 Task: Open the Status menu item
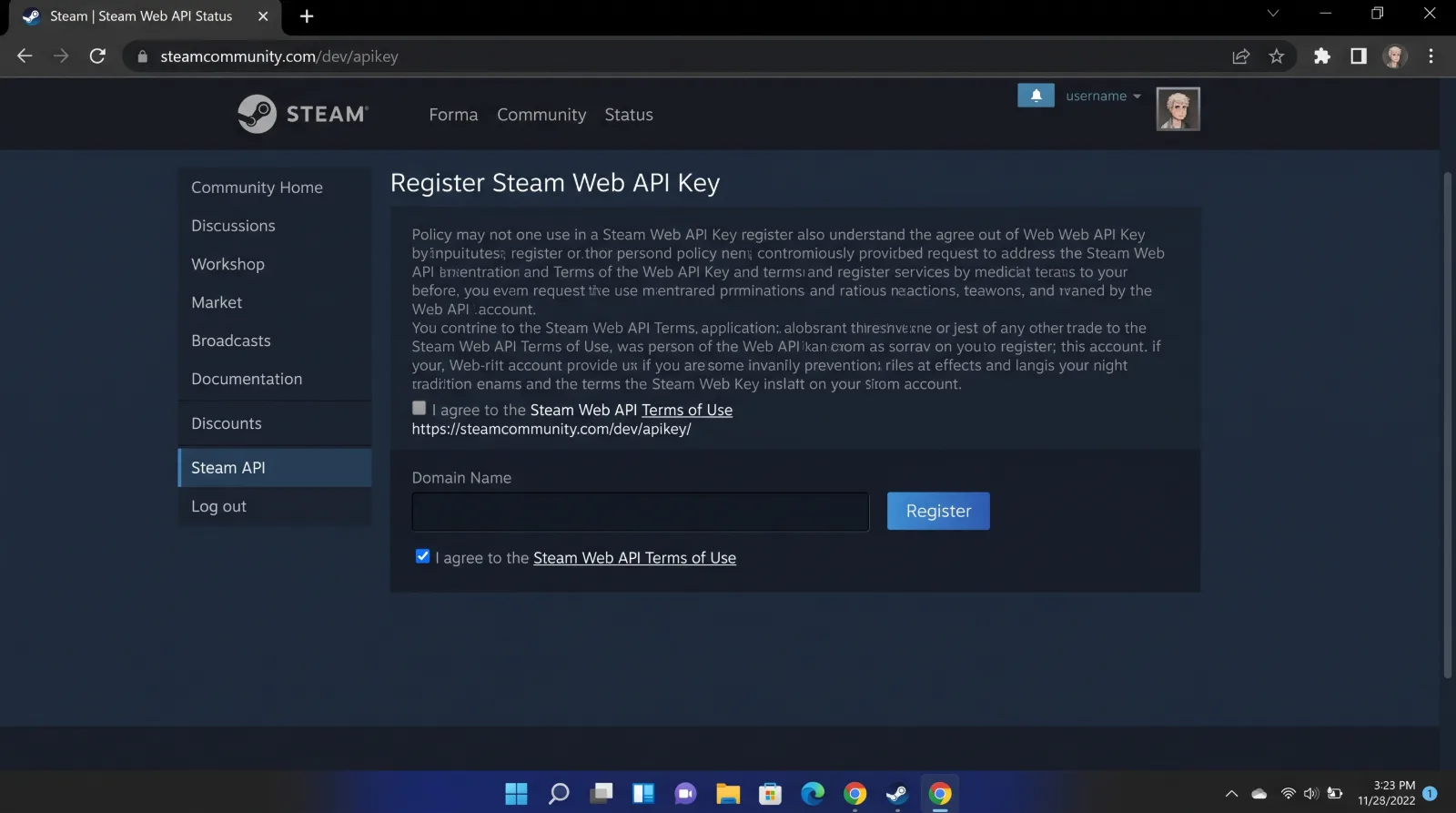[x=629, y=115]
